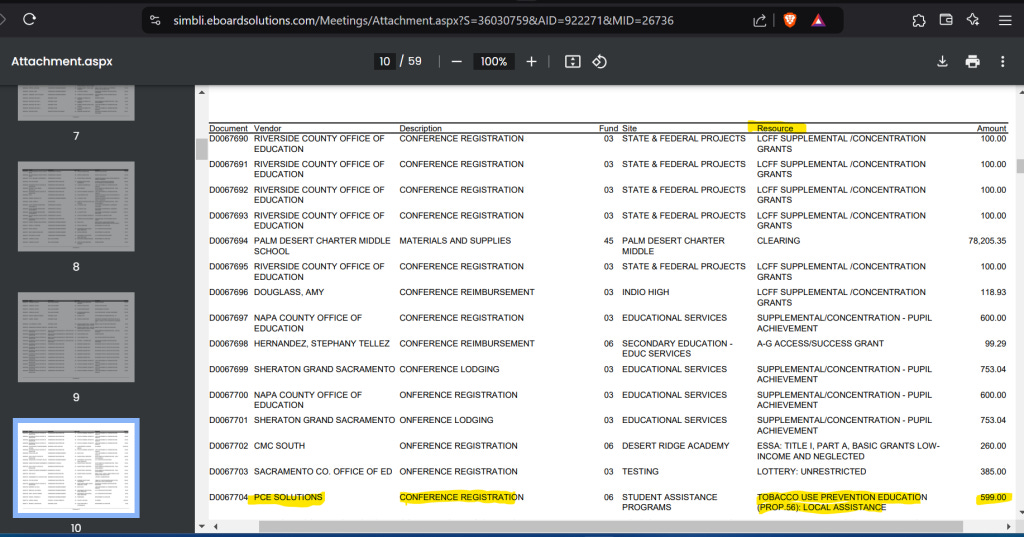Viewport: 1024px width, 537px height.
Task: Click site DESERT RIDGE ACADEMY
Action: [x=675, y=446]
